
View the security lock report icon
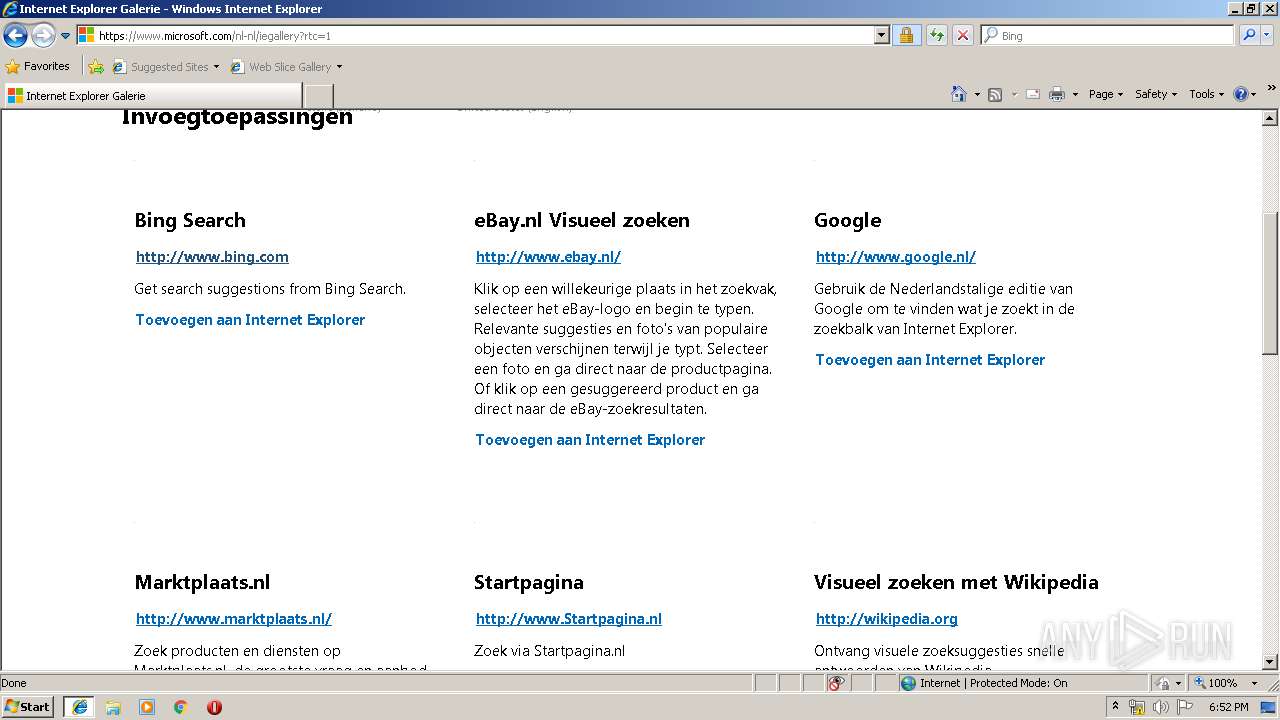[906, 35]
